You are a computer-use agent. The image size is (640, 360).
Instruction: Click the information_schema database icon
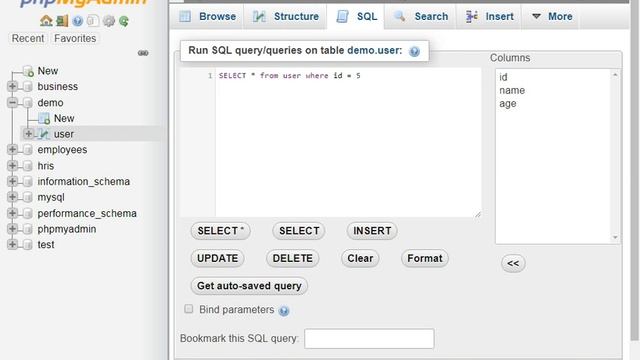click(x=28, y=181)
